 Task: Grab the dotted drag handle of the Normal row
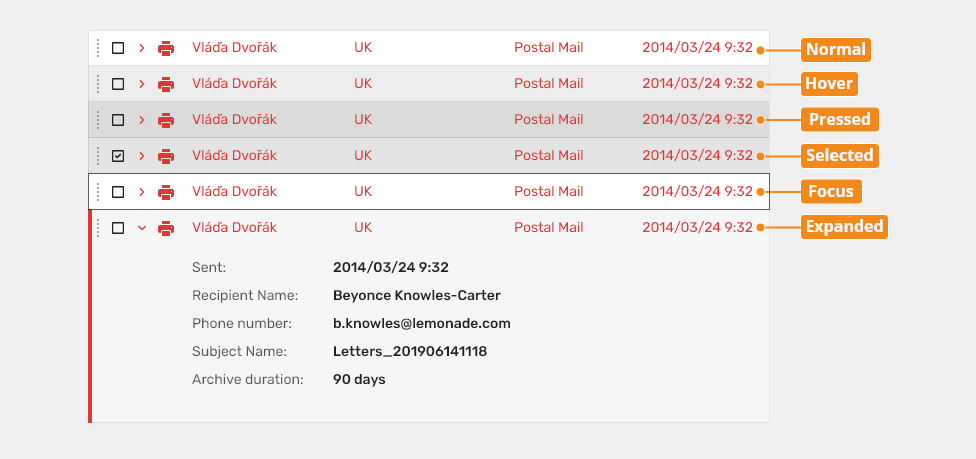pyautogui.click(x=98, y=48)
